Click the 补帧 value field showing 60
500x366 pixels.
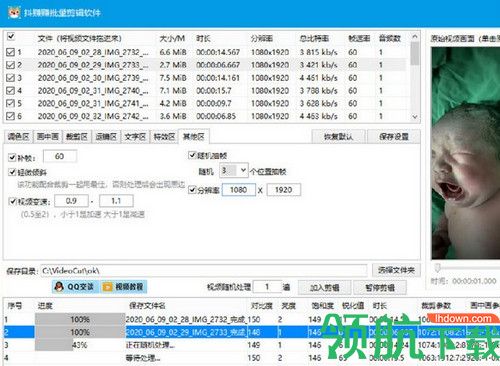(x=60, y=156)
